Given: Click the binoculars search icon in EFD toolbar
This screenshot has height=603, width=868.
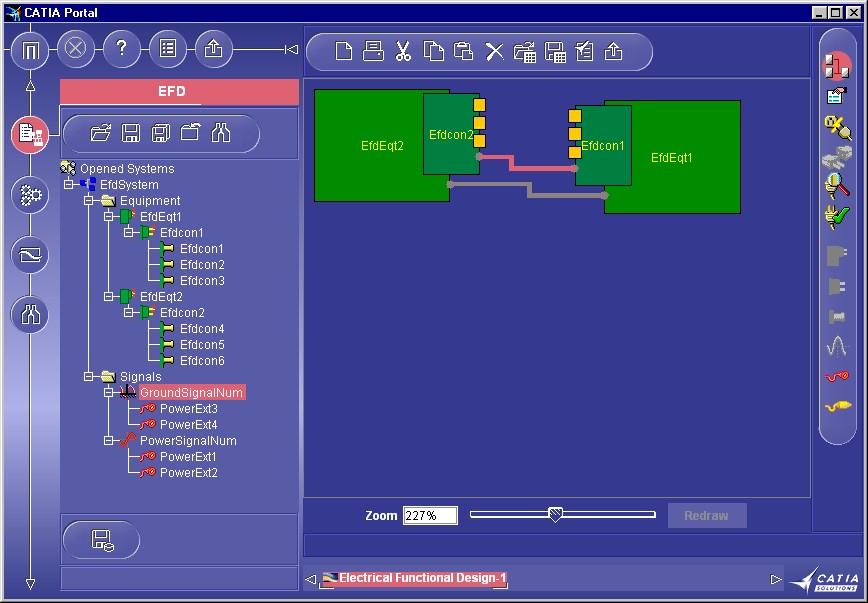Looking at the screenshot, I should 220,133.
